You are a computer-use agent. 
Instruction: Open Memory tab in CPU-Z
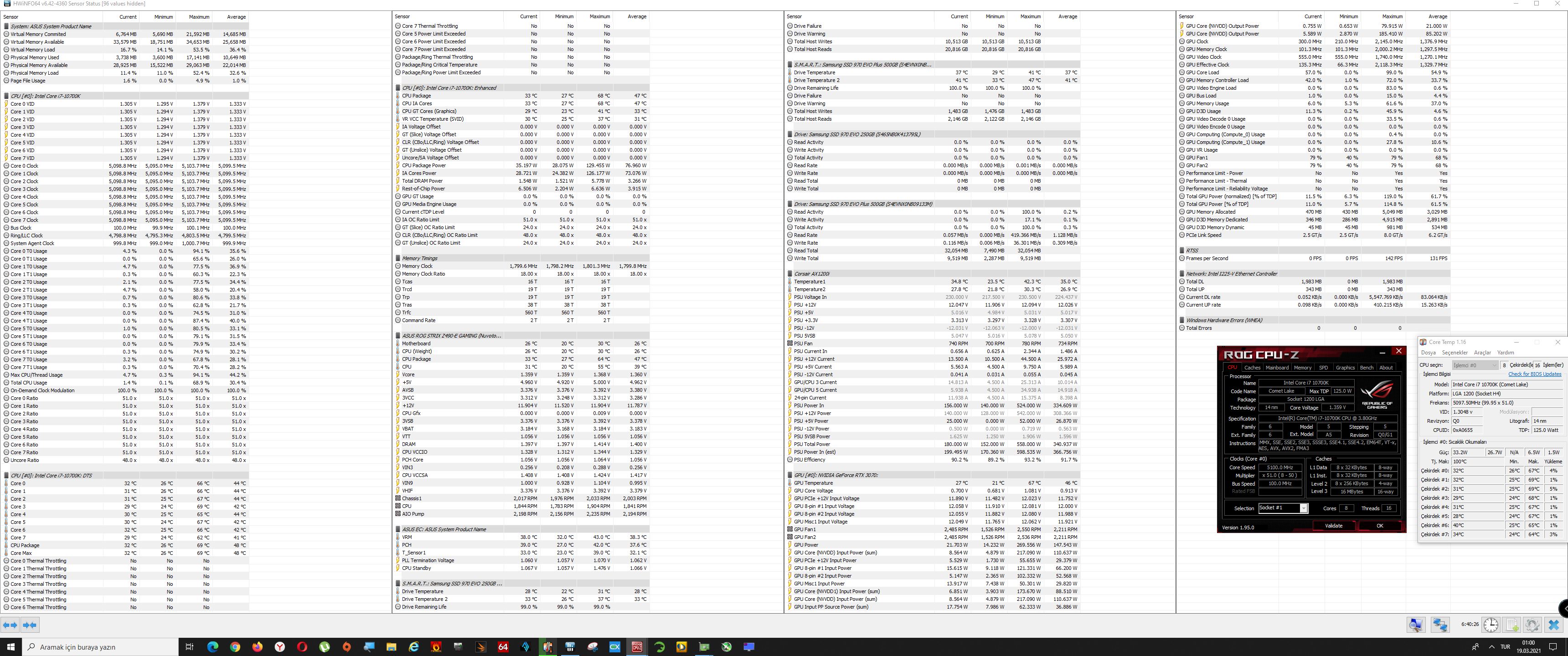[x=1303, y=368]
